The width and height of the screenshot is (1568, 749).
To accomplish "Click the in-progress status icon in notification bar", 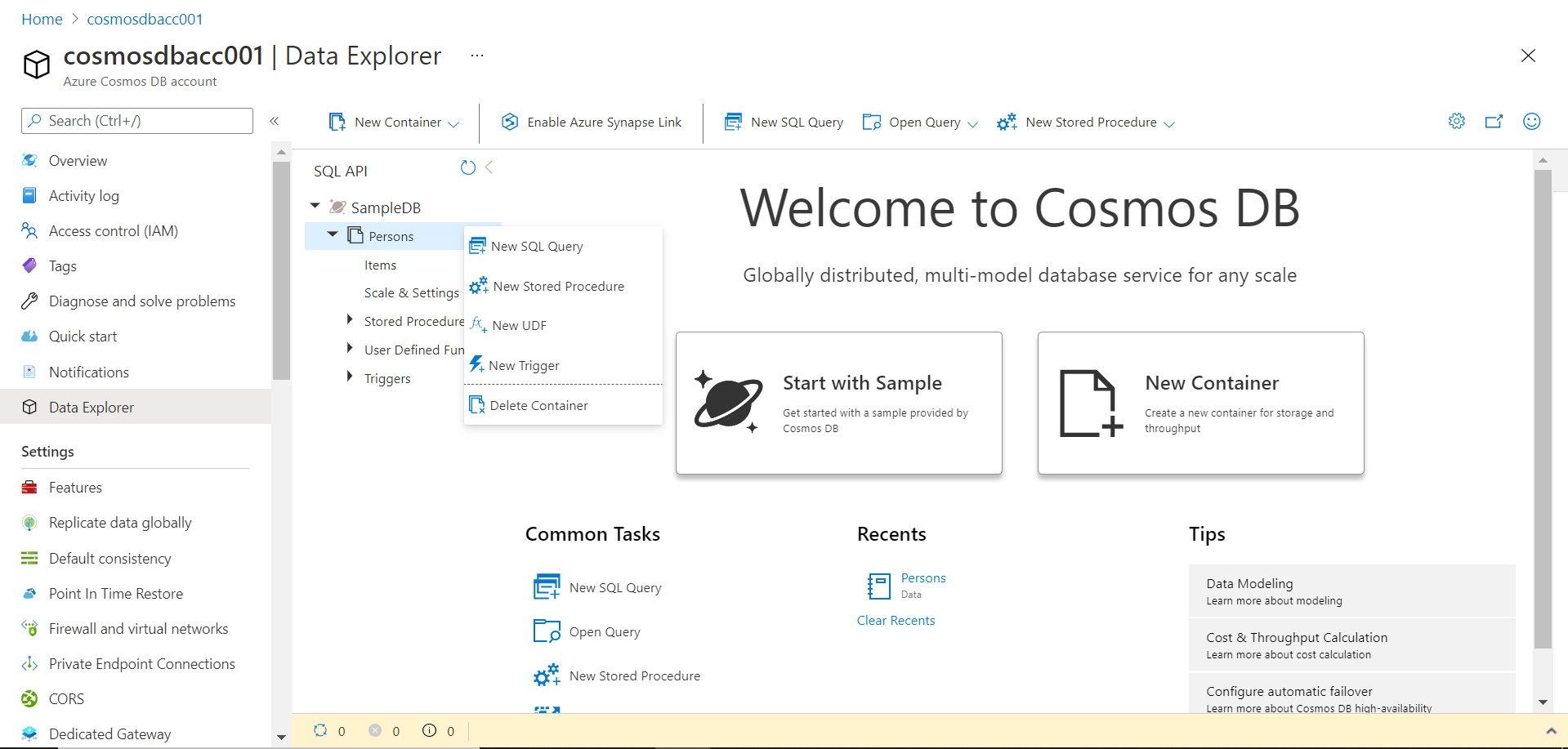I will pyautogui.click(x=320, y=730).
